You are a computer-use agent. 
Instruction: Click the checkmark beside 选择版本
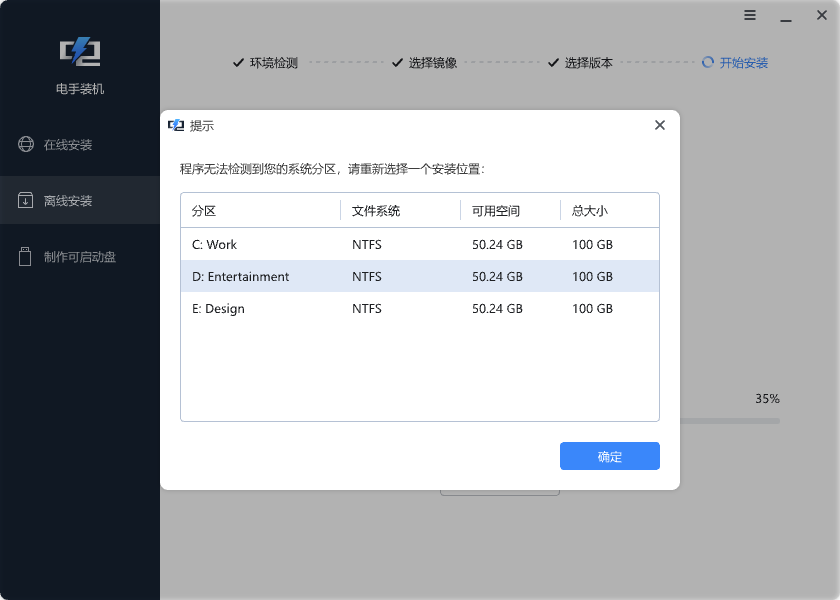[x=552, y=62]
